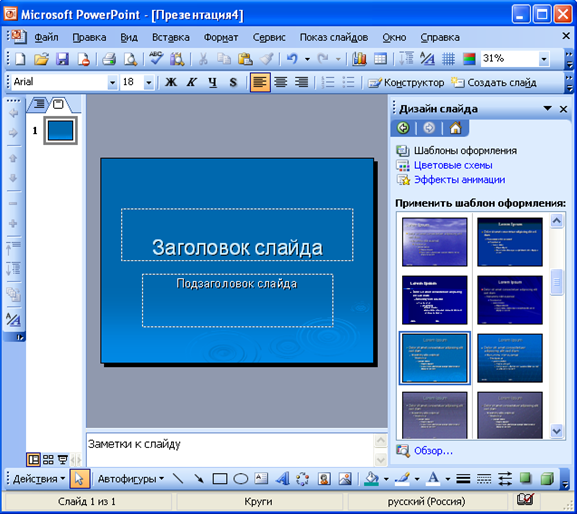Expand the Автофигуры menu
This screenshot has width=577, height=514.
click(131, 479)
